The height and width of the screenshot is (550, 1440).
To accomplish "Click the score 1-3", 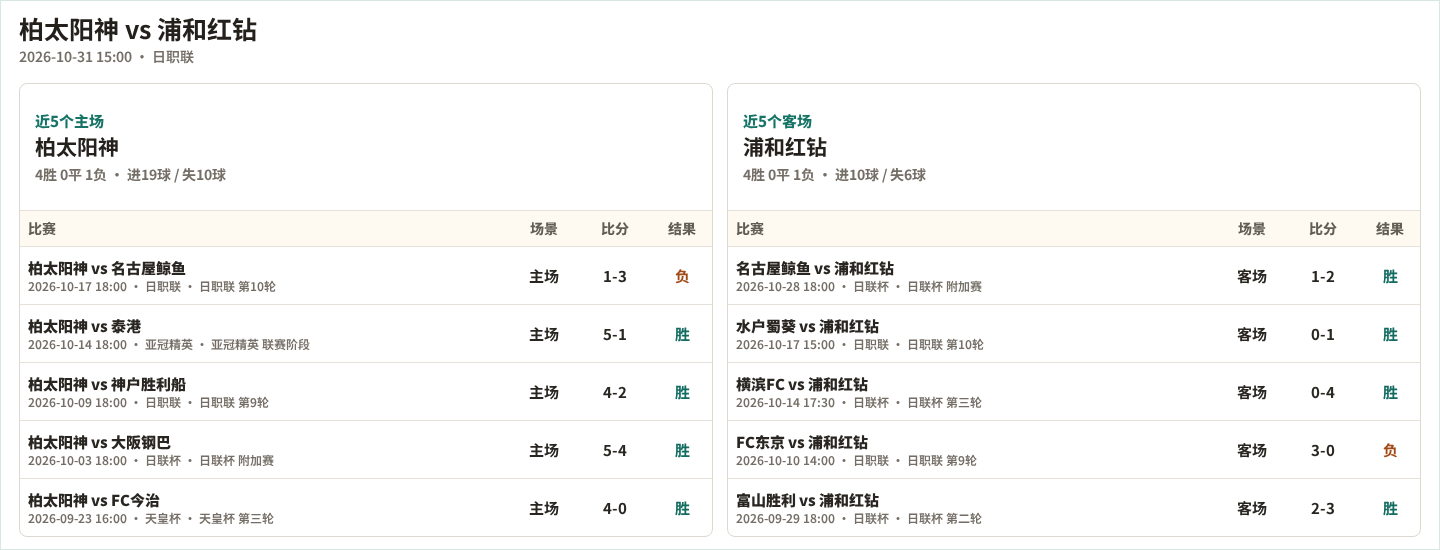I will [615, 276].
